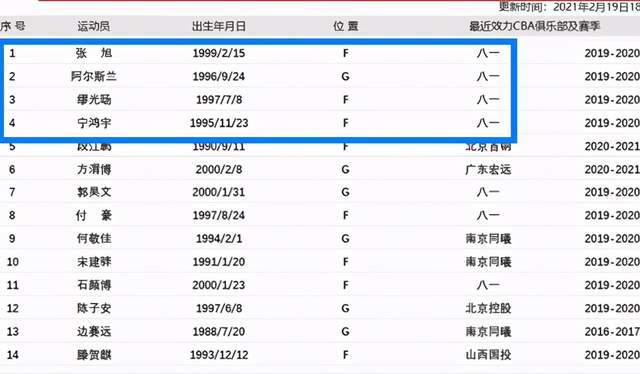Click birthdate 2000/1/31
The height and width of the screenshot is (374, 640).
[x=219, y=193]
